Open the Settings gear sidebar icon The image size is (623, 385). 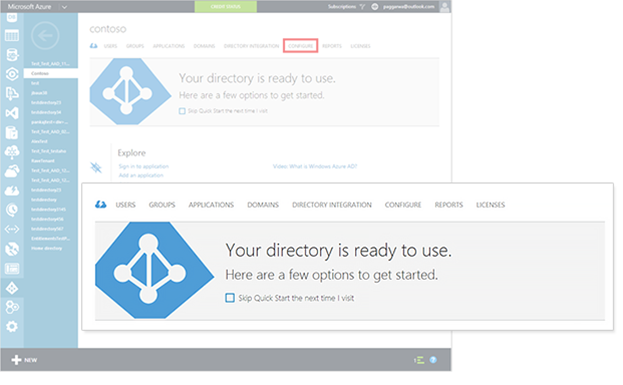point(12,327)
